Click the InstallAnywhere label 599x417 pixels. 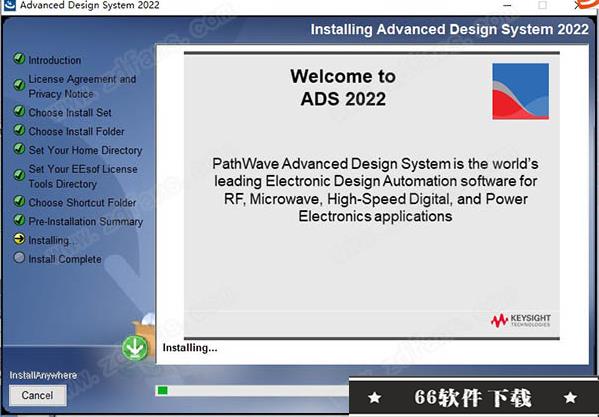[x=43, y=375]
